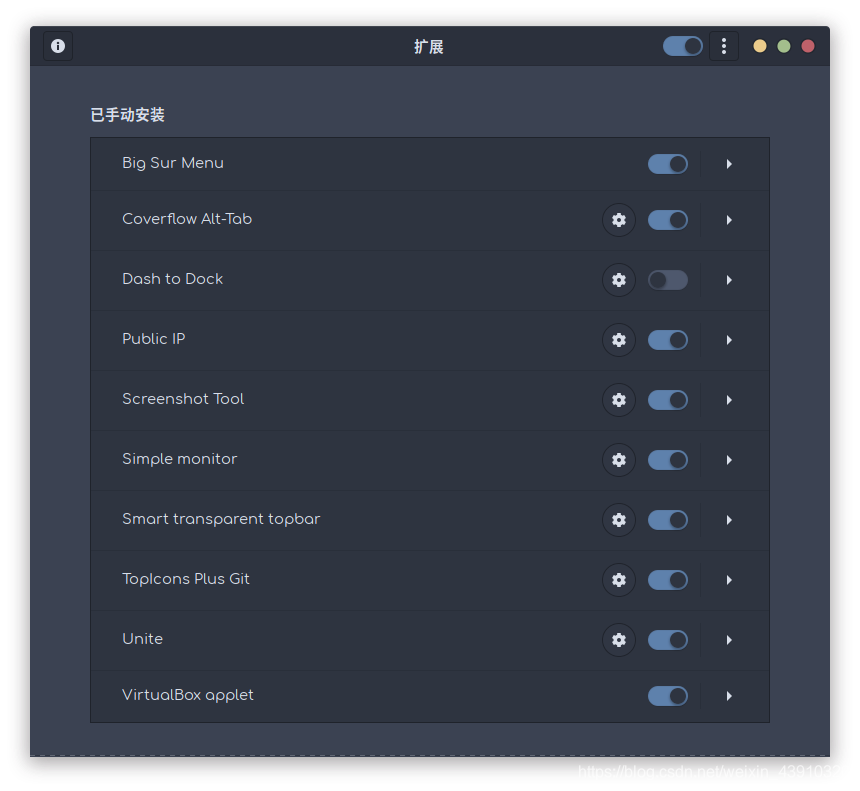Open Unite settings gear
Image resolution: width=860 pixels, height=791 pixels.
[x=619, y=640]
